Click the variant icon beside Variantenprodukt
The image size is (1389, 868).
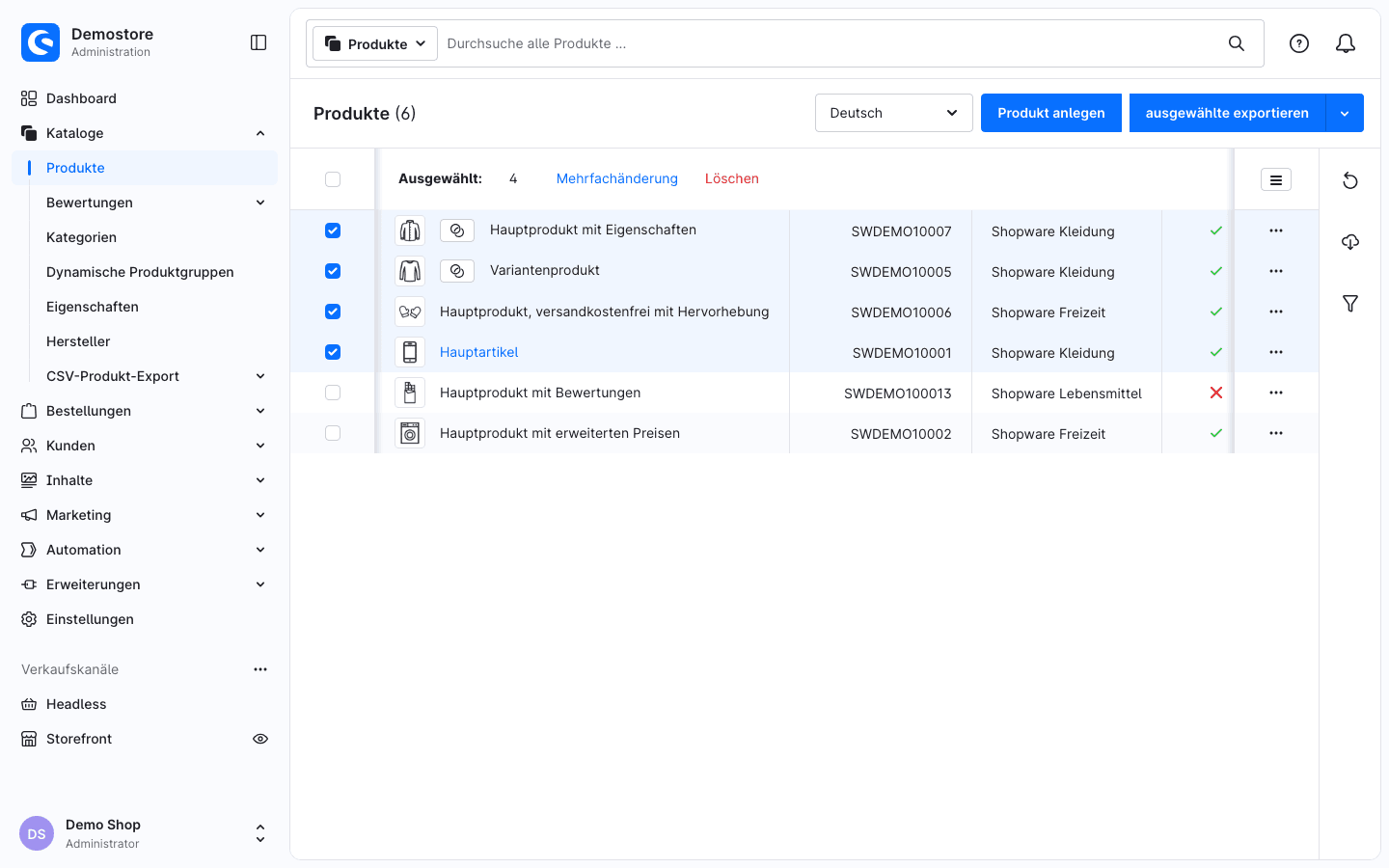457,271
